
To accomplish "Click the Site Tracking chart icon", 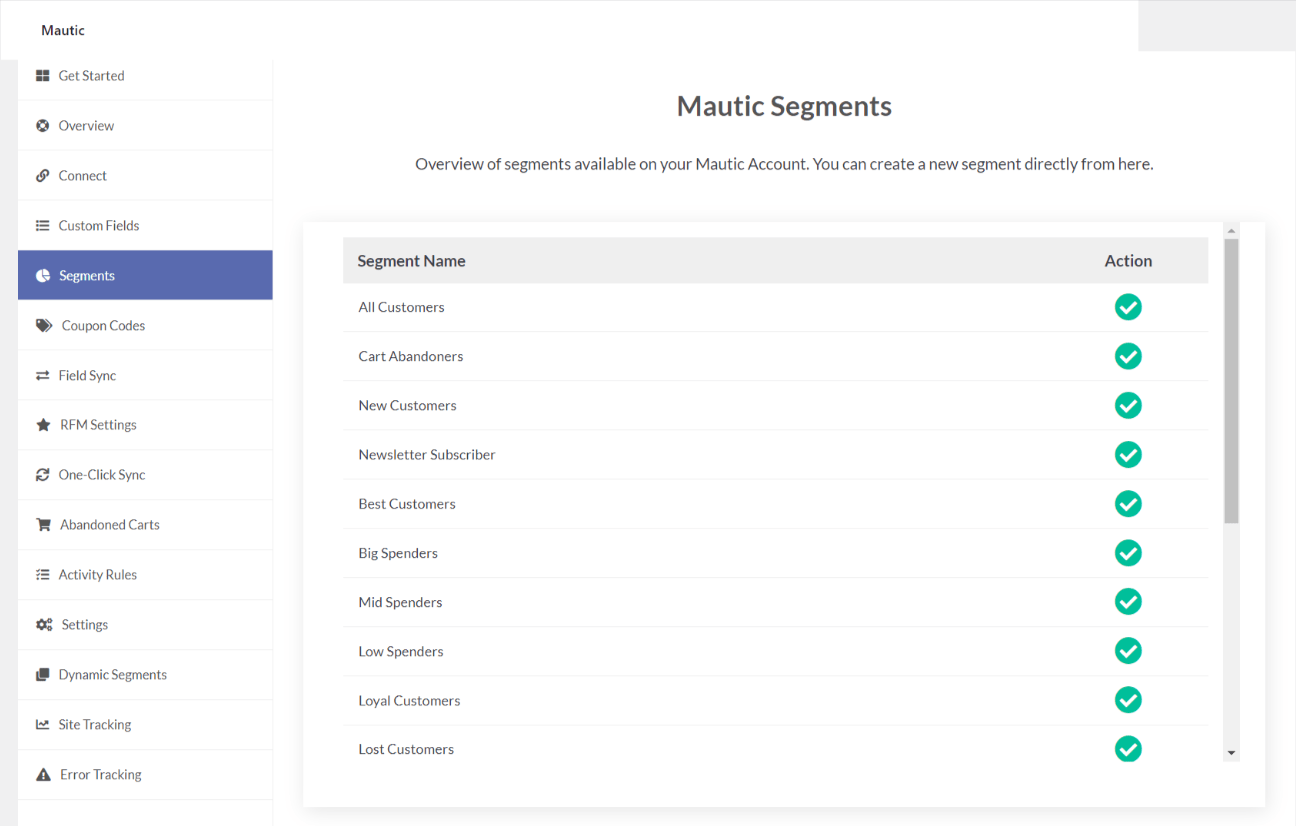I will click(42, 724).
